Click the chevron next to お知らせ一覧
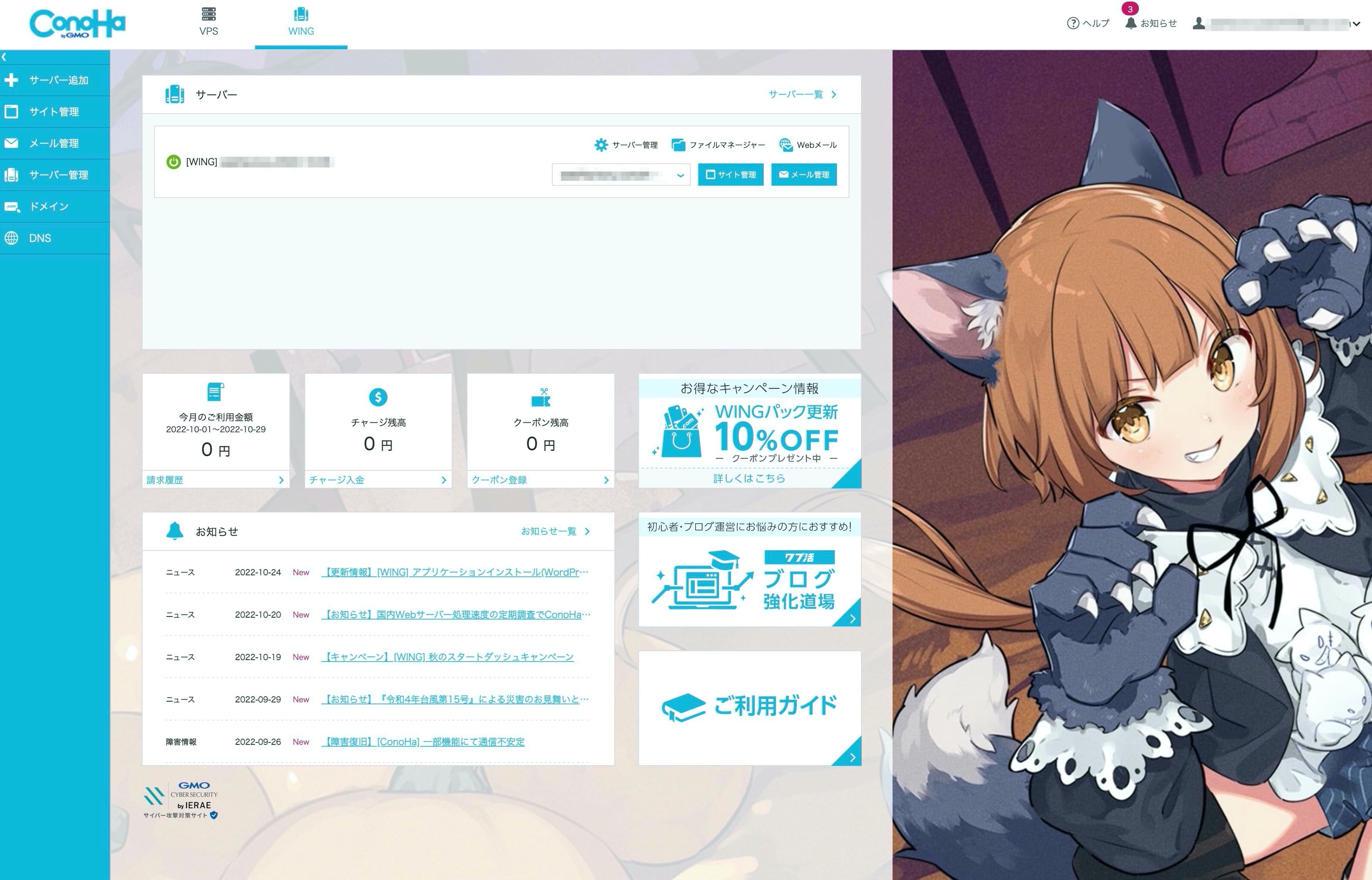1372x880 pixels. 587,531
